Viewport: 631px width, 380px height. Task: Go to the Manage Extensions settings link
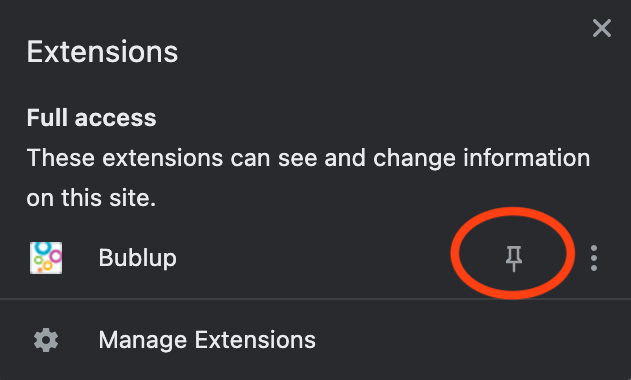coord(207,340)
